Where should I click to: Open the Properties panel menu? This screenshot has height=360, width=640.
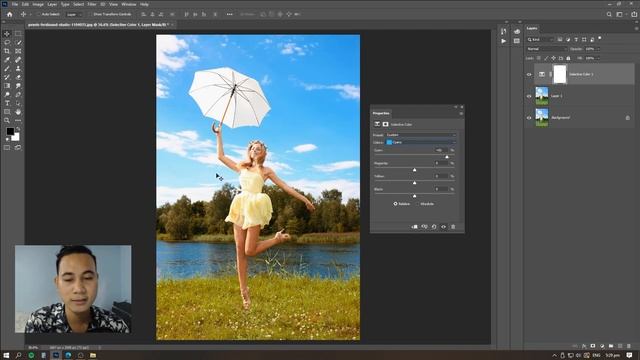click(461, 113)
